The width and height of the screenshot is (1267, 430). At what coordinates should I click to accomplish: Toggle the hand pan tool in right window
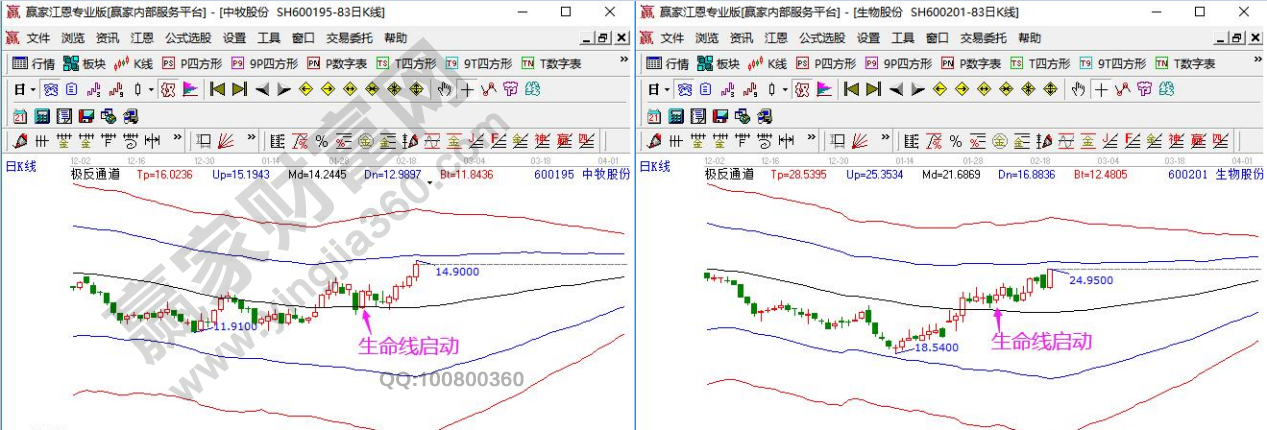pyautogui.click(x=1078, y=89)
